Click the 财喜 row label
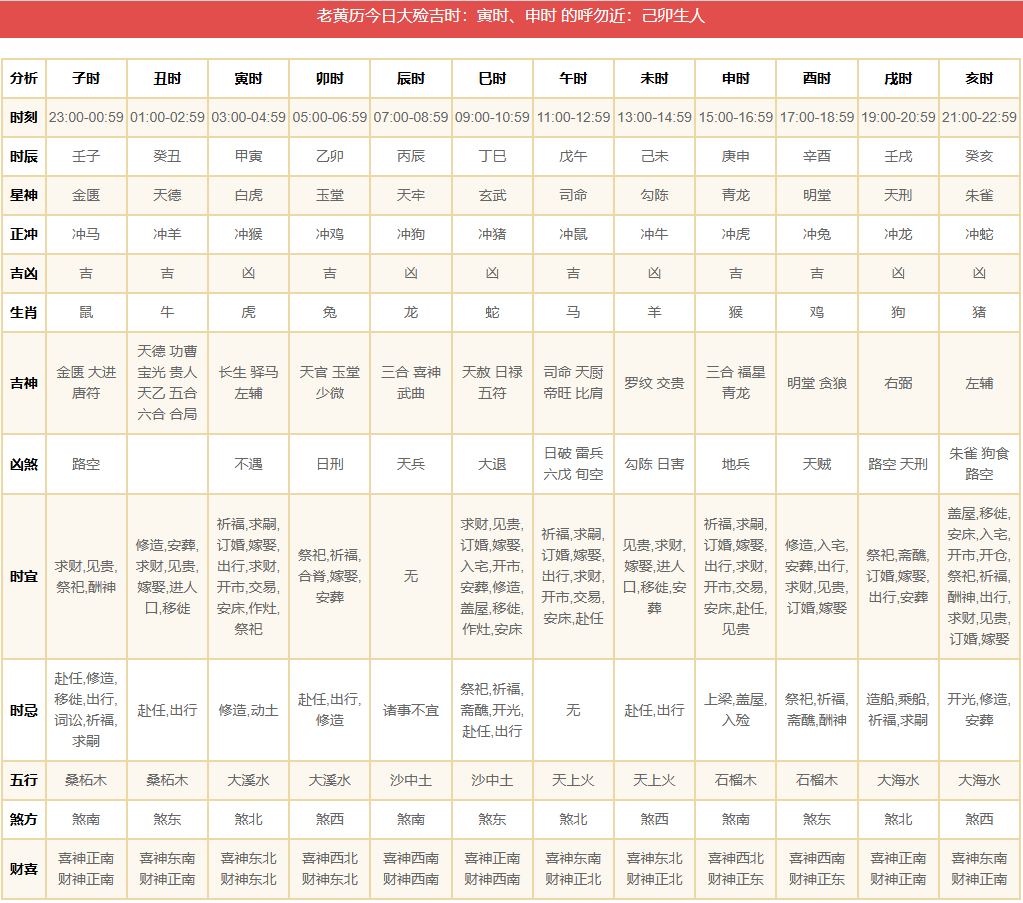The width and height of the screenshot is (1023, 903). 23,869
